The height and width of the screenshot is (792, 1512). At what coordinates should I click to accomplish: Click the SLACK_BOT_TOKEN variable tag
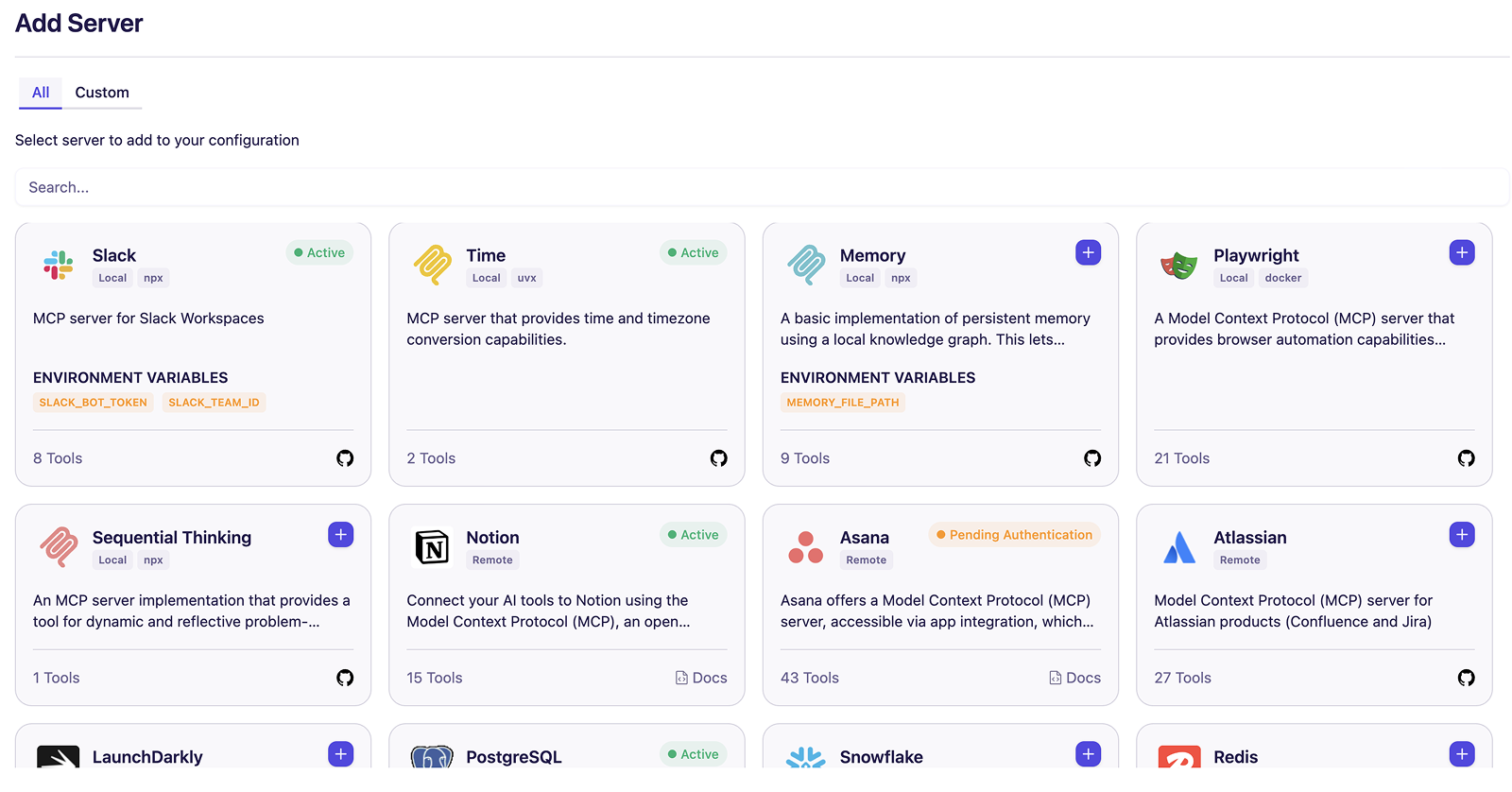point(93,403)
